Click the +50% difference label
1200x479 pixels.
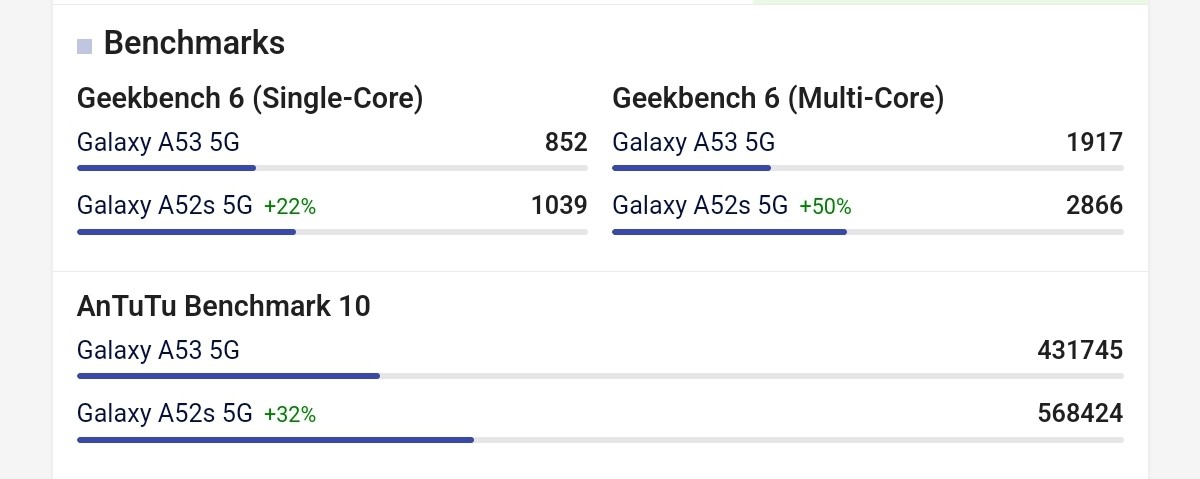coord(825,207)
